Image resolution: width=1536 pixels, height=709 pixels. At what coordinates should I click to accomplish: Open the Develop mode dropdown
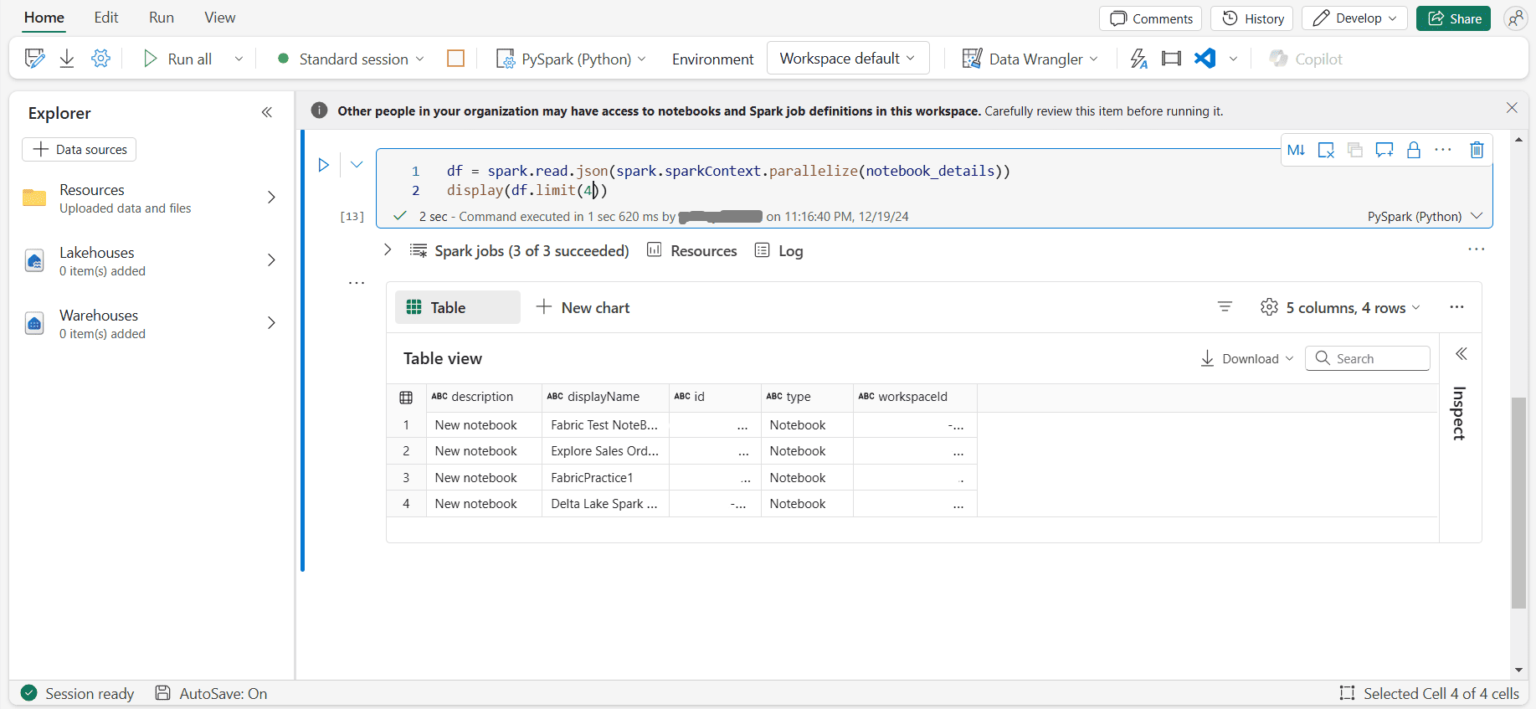(1355, 18)
